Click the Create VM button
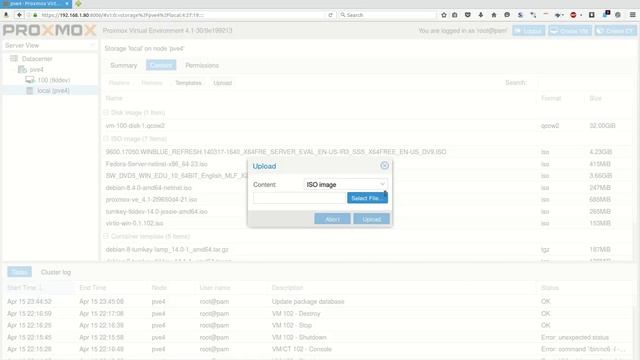This screenshot has width=640, height=360. click(x=570, y=31)
